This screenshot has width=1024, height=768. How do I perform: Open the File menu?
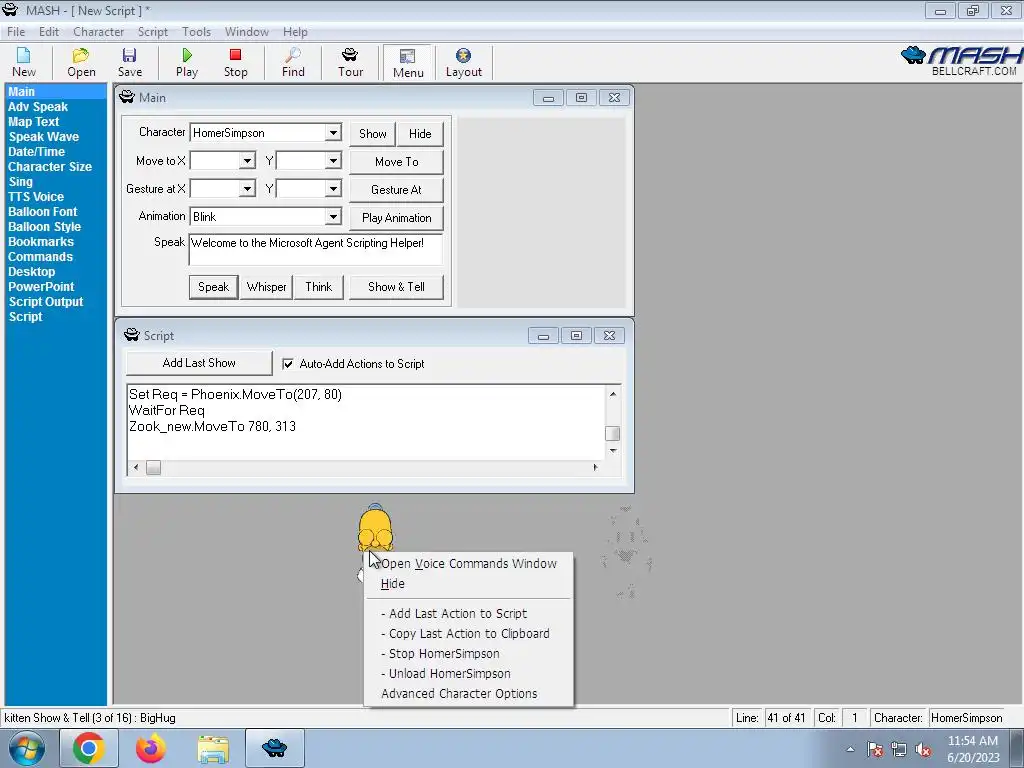[x=16, y=31]
